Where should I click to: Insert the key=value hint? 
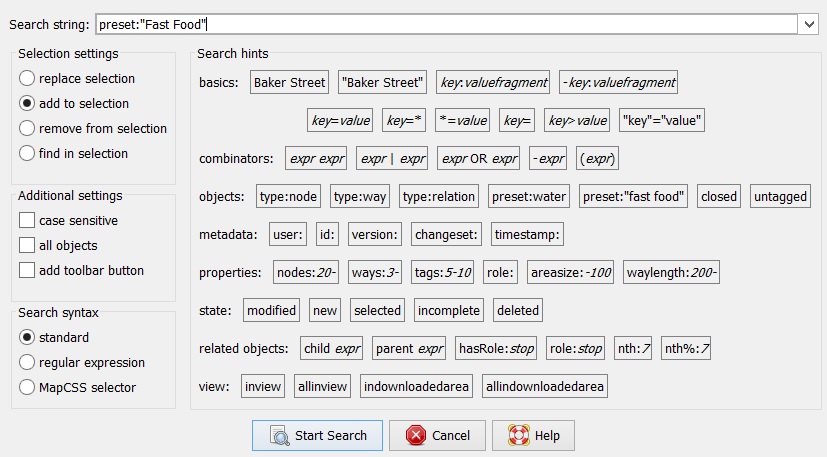(340, 120)
